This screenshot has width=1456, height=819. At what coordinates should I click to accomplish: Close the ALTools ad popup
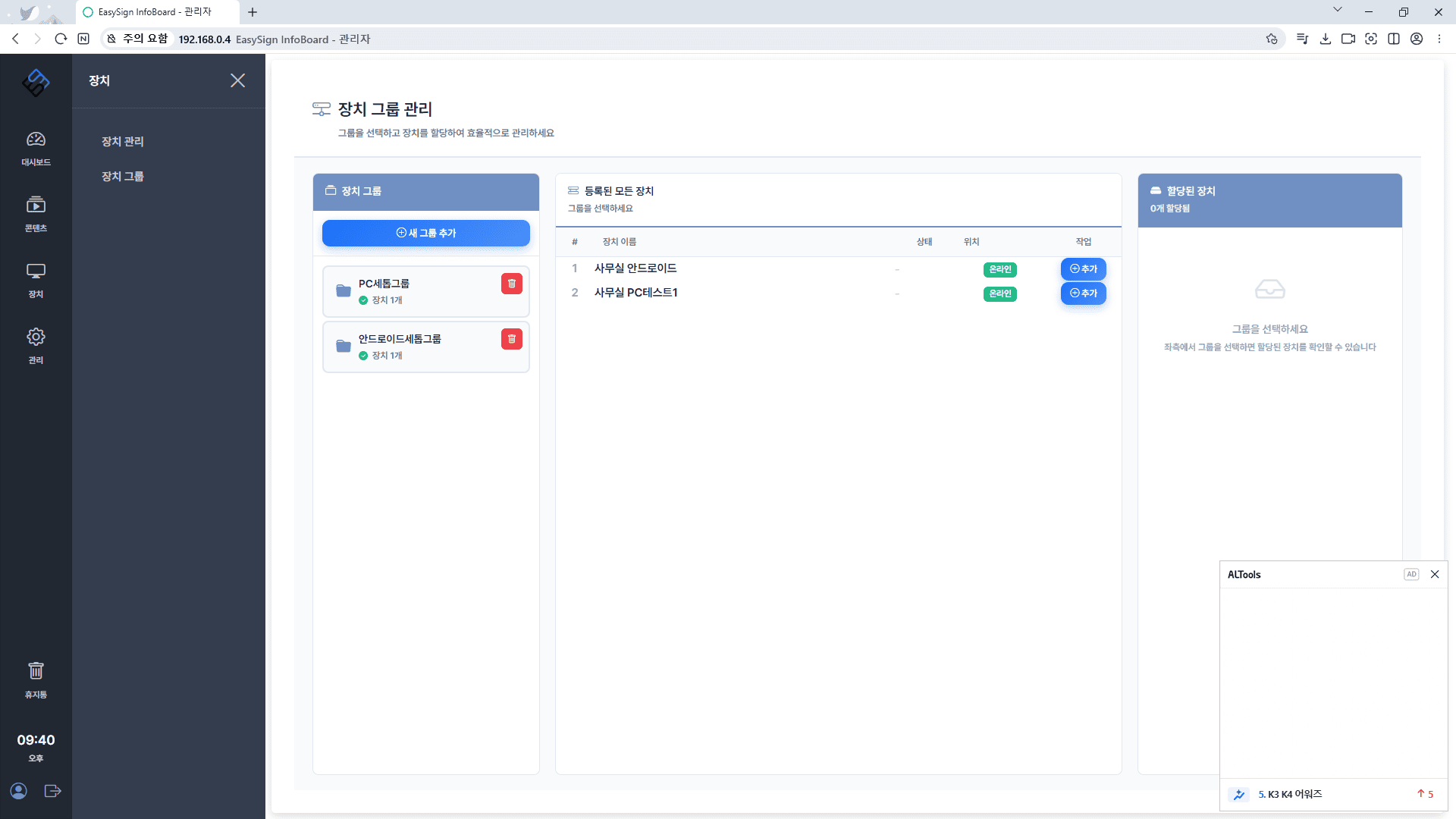1435,574
